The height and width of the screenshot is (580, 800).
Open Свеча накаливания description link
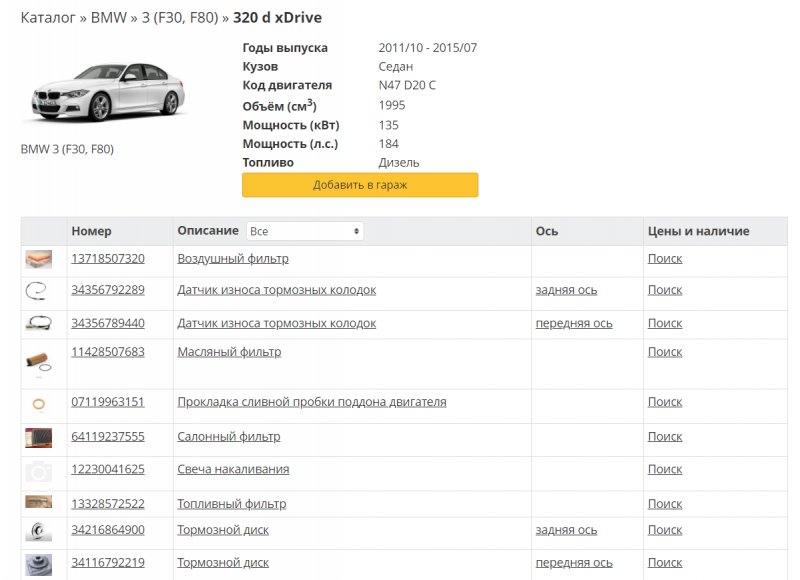[x=233, y=469]
